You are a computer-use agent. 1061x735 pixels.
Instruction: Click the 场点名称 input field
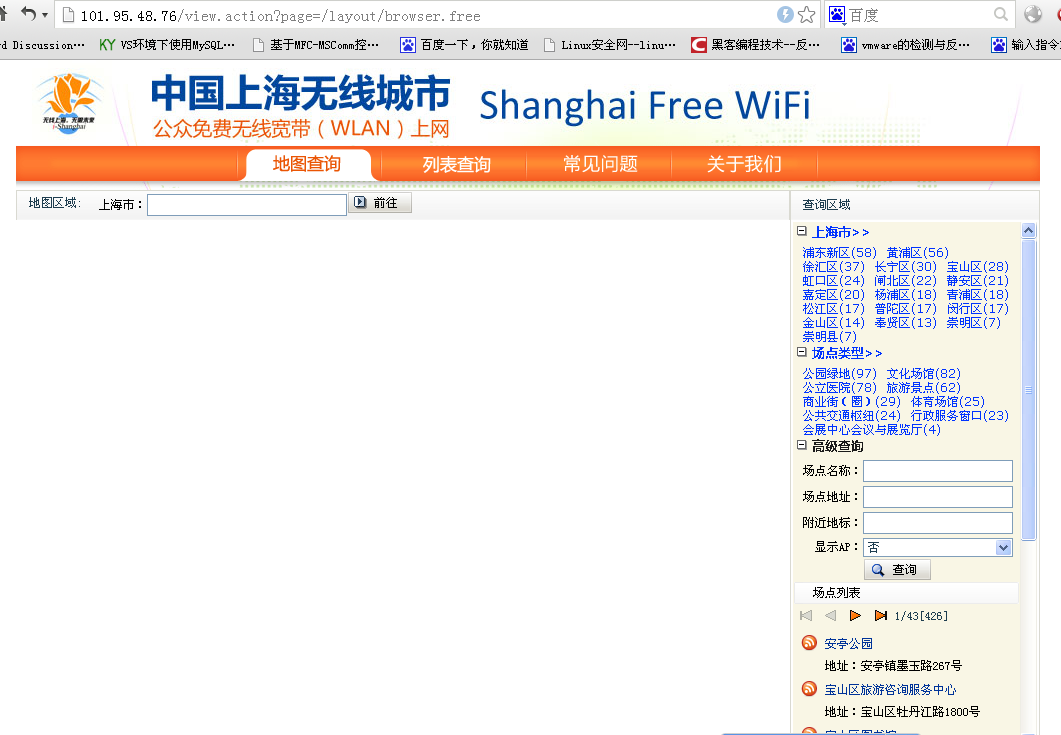[x=938, y=471]
